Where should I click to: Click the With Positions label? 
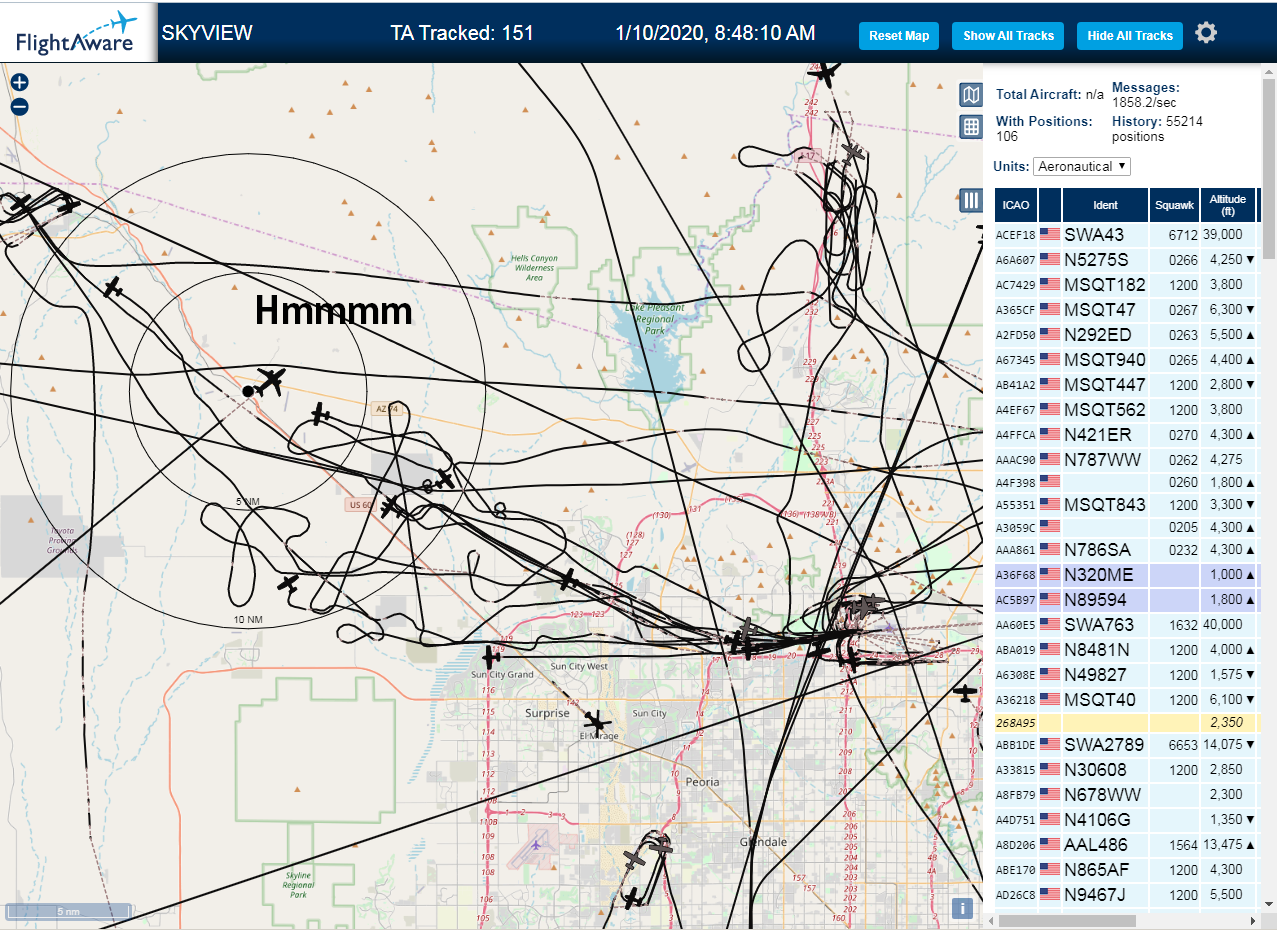pos(1044,121)
